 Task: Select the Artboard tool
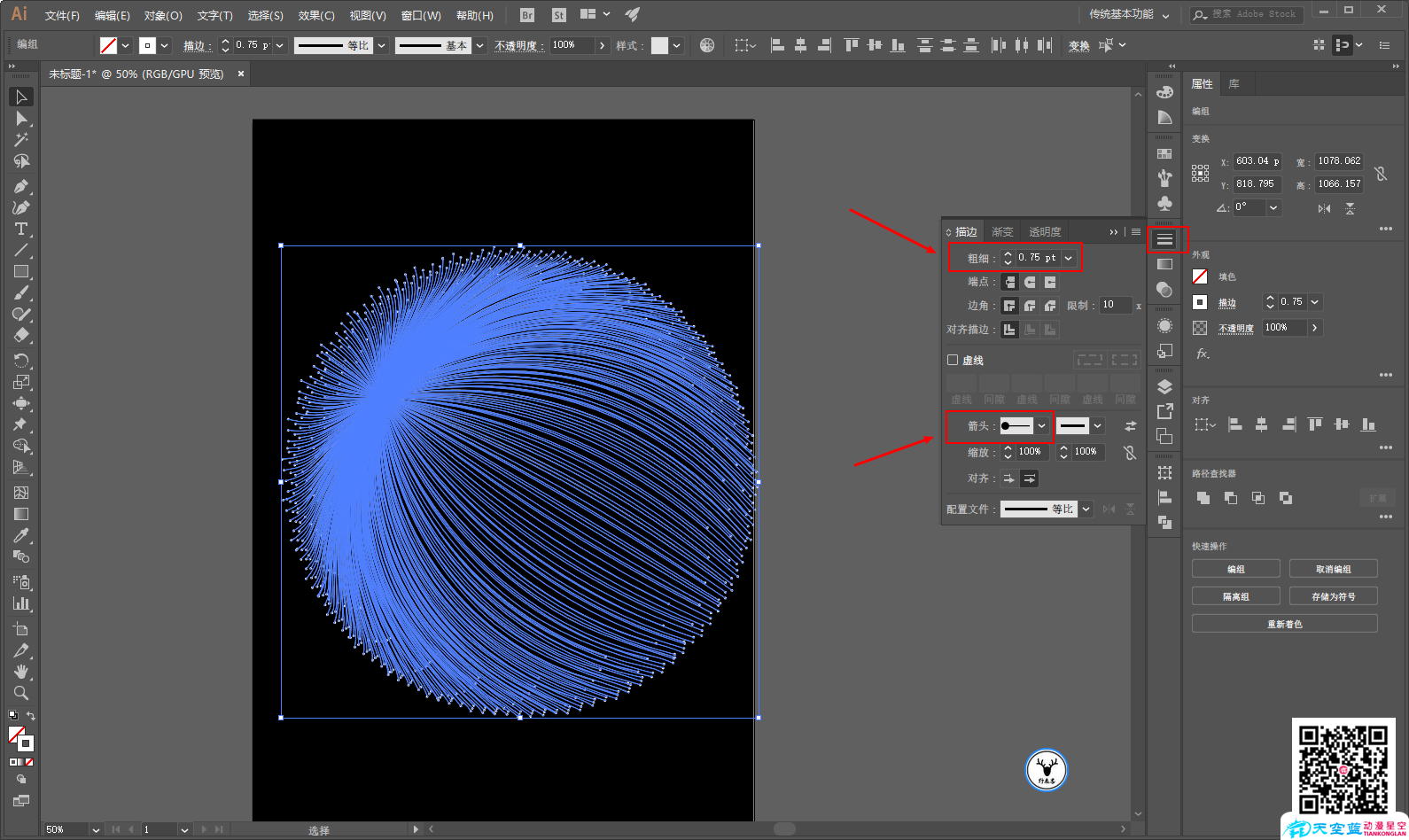(x=21, y=628)
